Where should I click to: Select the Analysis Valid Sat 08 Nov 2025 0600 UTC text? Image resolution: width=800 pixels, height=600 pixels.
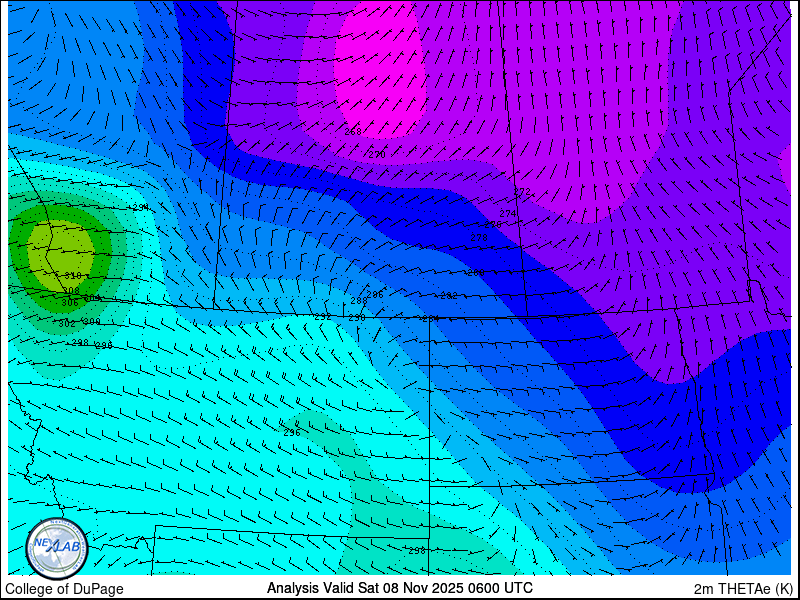pyautogui.click(x=399, y=587)
